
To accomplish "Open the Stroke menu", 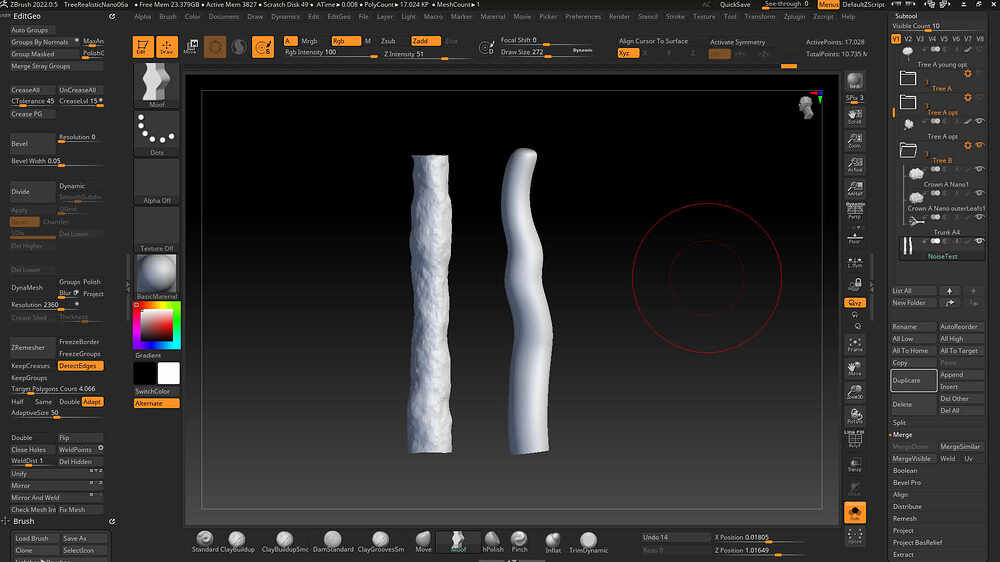I will click(675, 17).
